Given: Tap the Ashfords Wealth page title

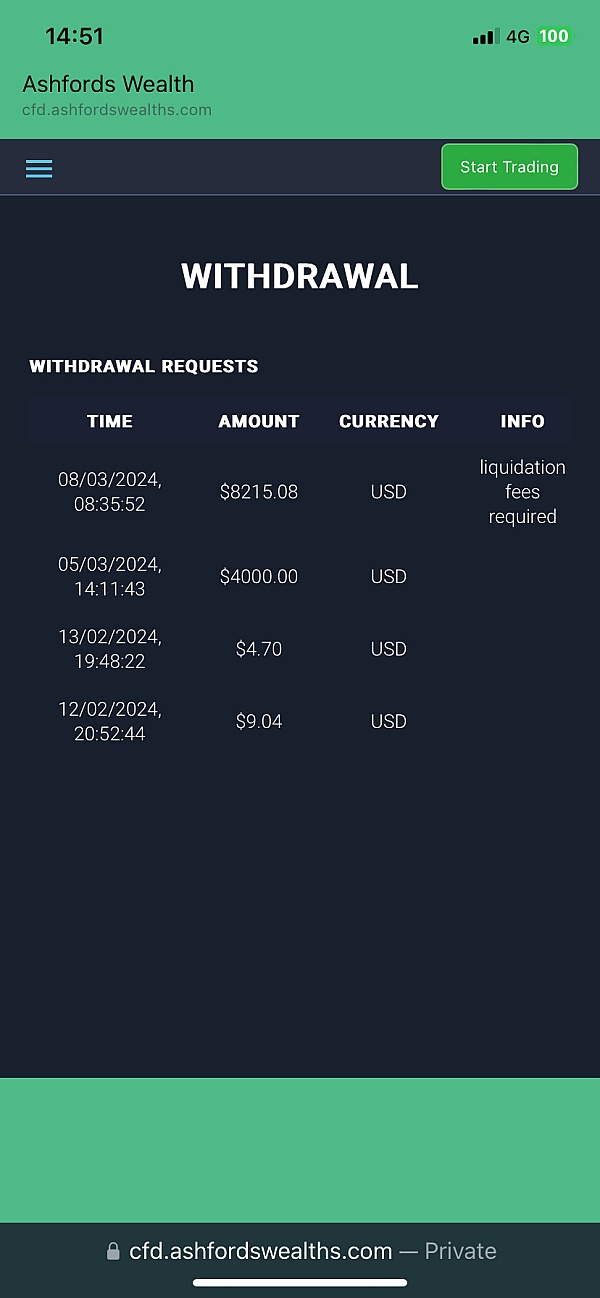Looking at the screenshot, I should tap(108, 84).
